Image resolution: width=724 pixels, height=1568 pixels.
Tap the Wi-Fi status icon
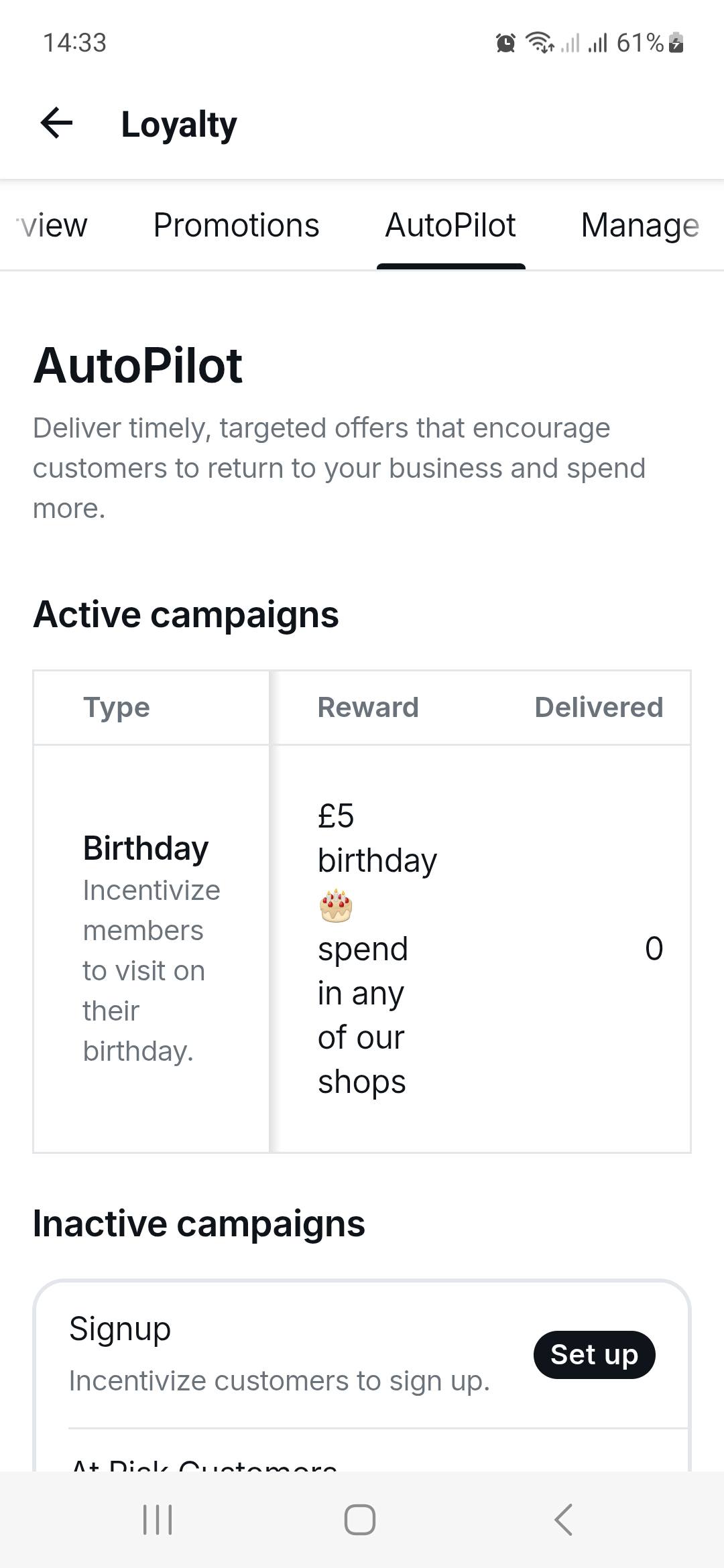540,43
